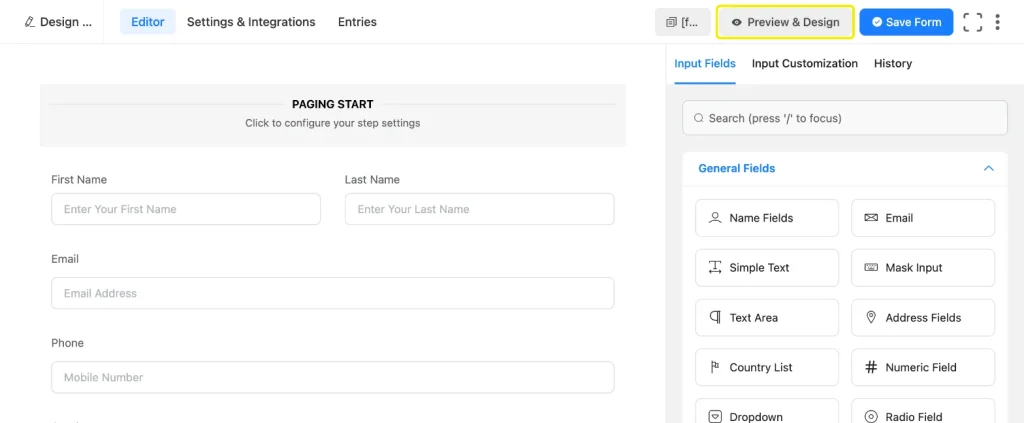Click the Last Name label
Screen dimensions: 1024x423
[372, 180]
